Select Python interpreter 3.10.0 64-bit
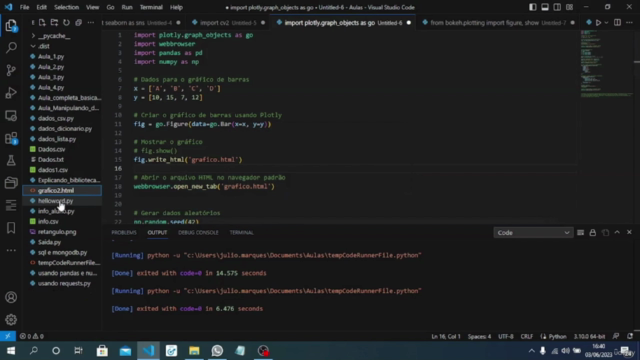This screenshot has width=640, height=360. click(x=589, y=336)
